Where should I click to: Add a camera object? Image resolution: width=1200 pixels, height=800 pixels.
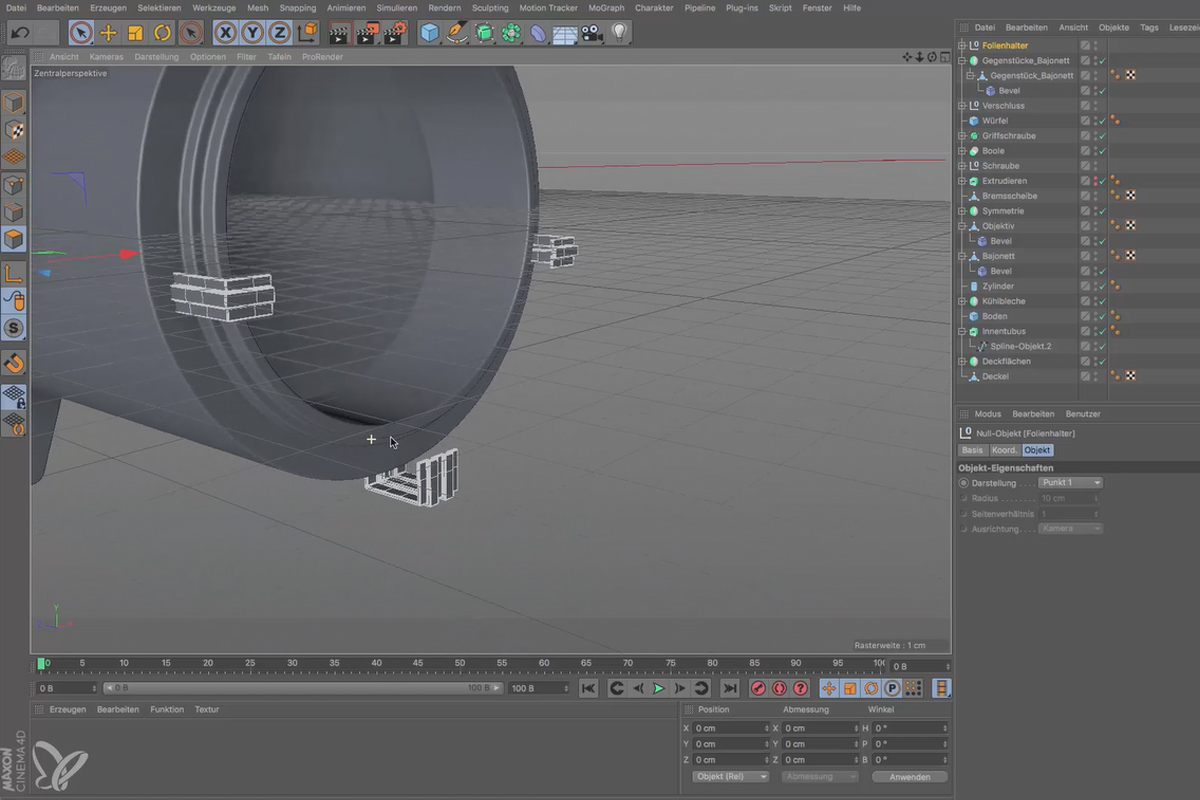(592, 33)
